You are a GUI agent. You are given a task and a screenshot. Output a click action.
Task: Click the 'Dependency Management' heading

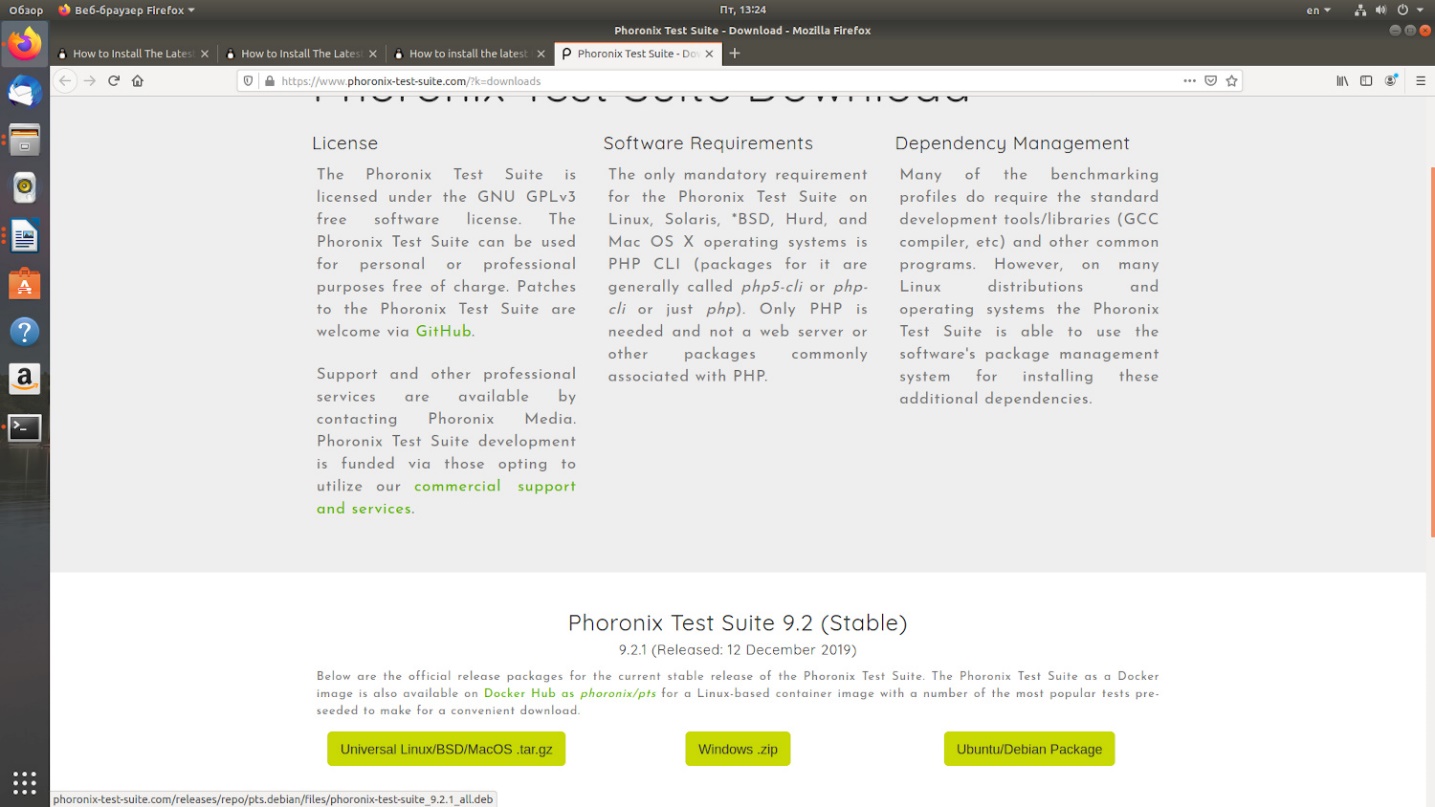[x=1012, y=143]
